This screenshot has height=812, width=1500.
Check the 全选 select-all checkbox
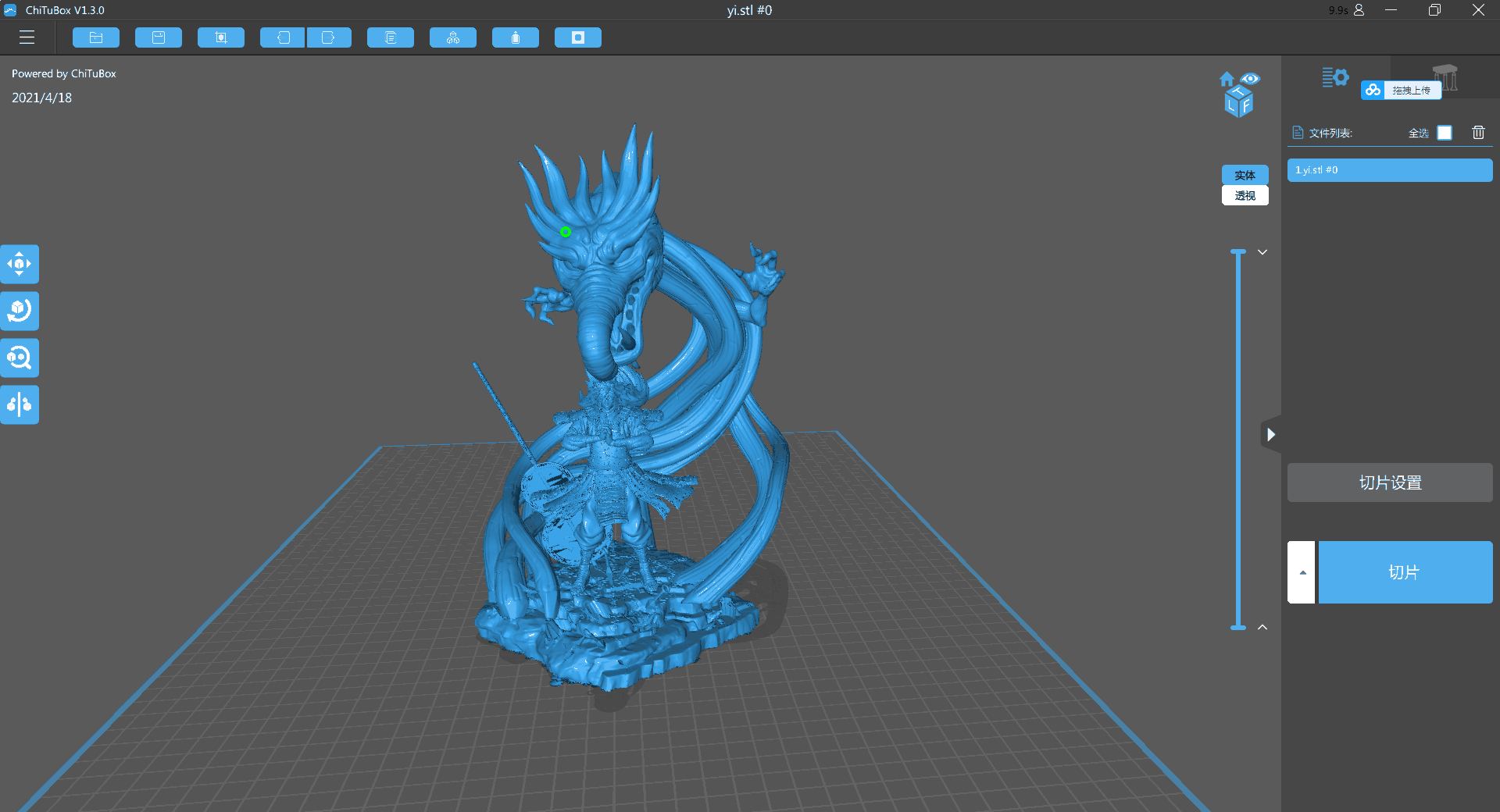[x=1445, y=133]
